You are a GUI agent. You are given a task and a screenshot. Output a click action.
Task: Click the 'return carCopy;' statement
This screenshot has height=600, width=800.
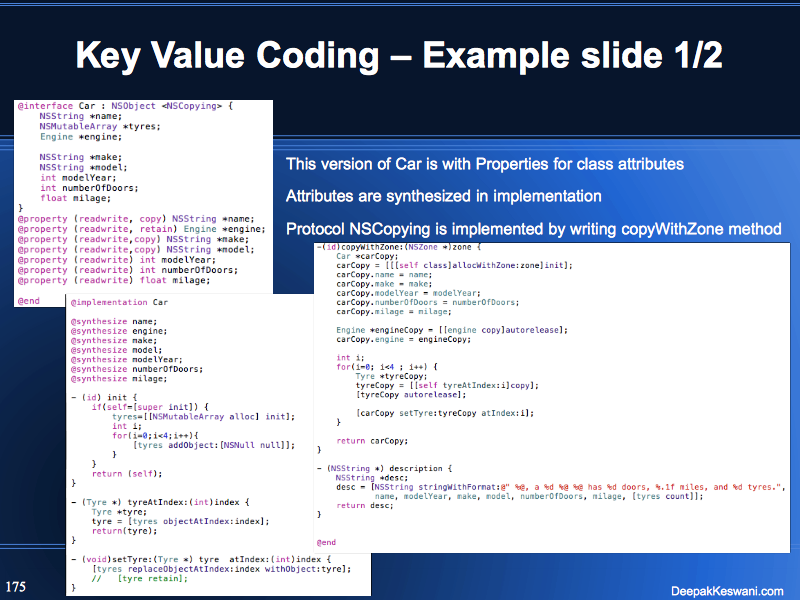pos(364,439)
